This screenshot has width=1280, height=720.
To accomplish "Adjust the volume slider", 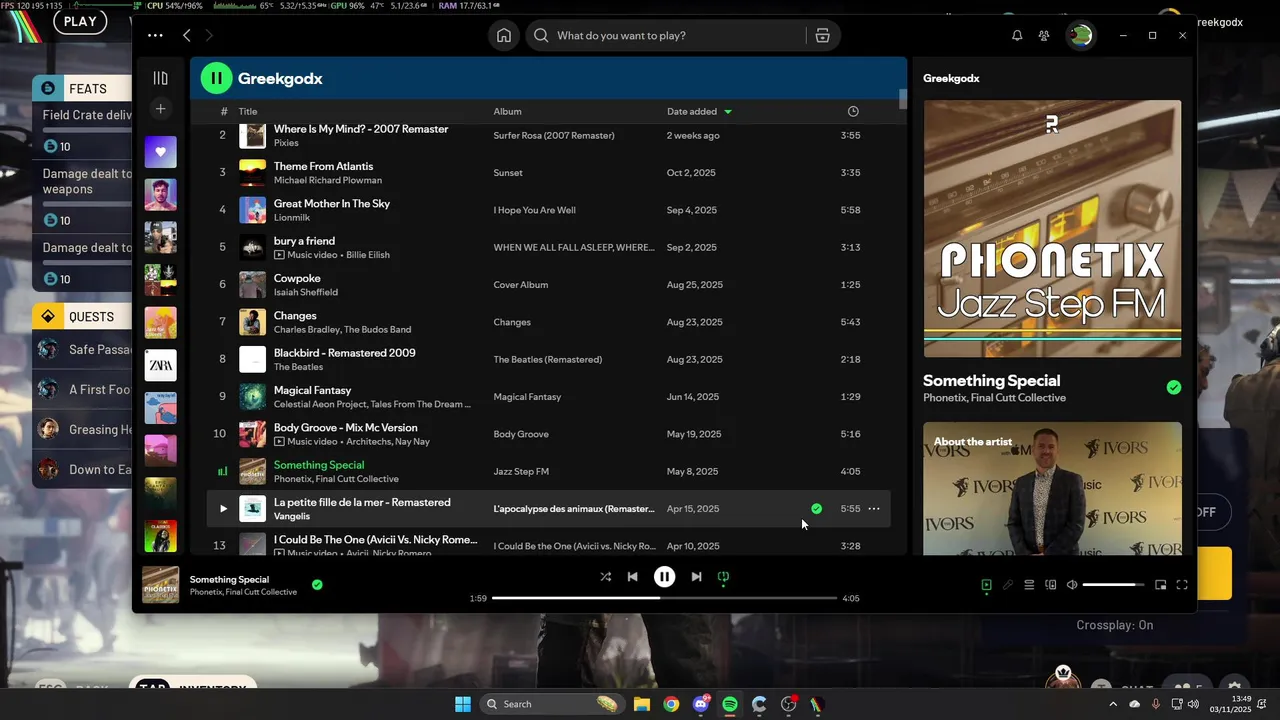I will [x=1114, y=585].
